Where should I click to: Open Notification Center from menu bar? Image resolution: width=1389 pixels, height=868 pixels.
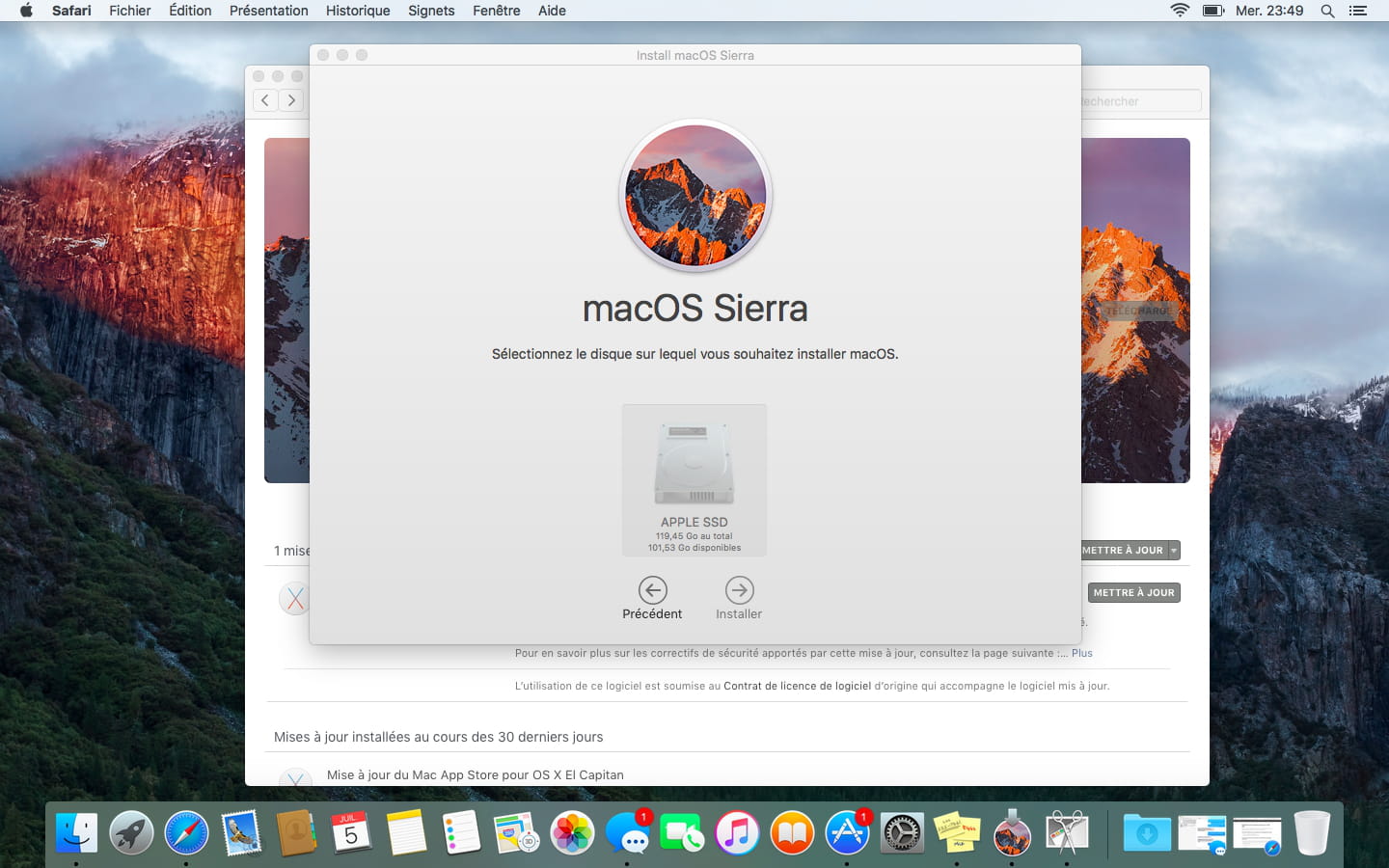pyautogui.click(x=1358, y=11)
